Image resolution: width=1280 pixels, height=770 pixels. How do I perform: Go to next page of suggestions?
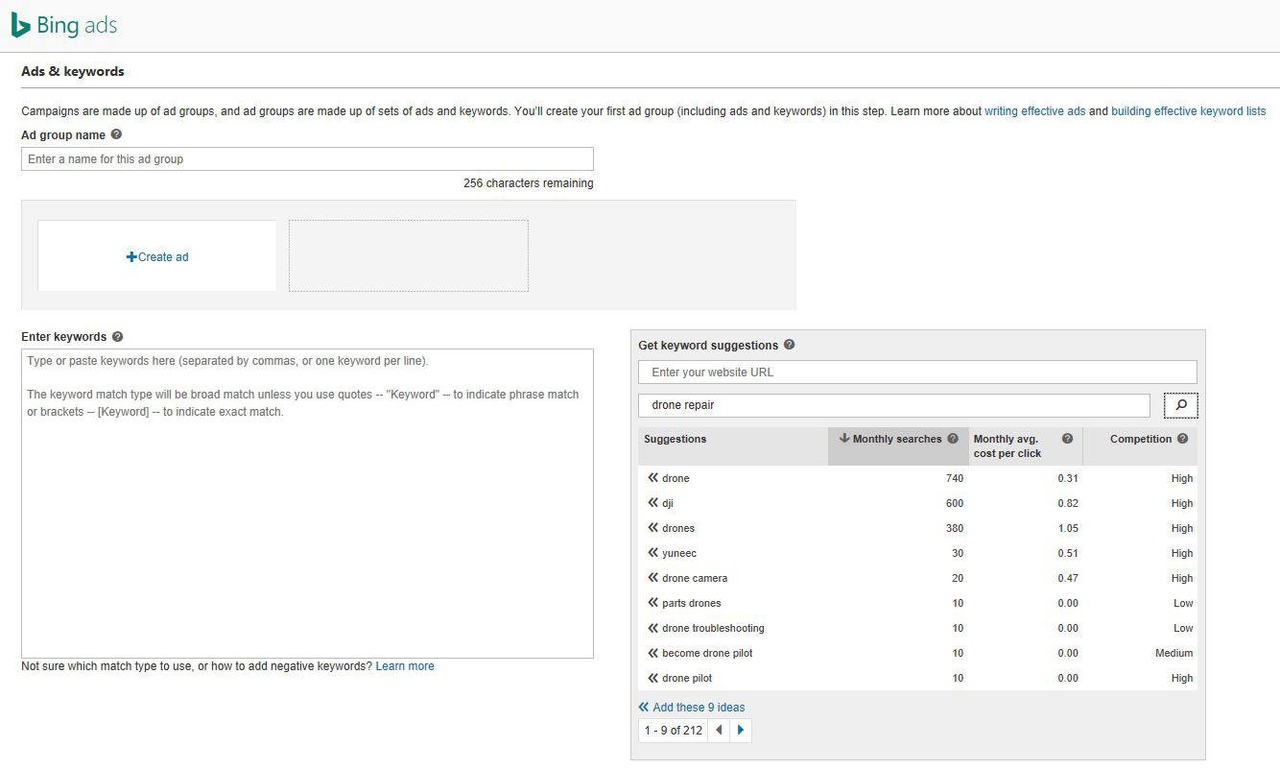click(740, 730)
